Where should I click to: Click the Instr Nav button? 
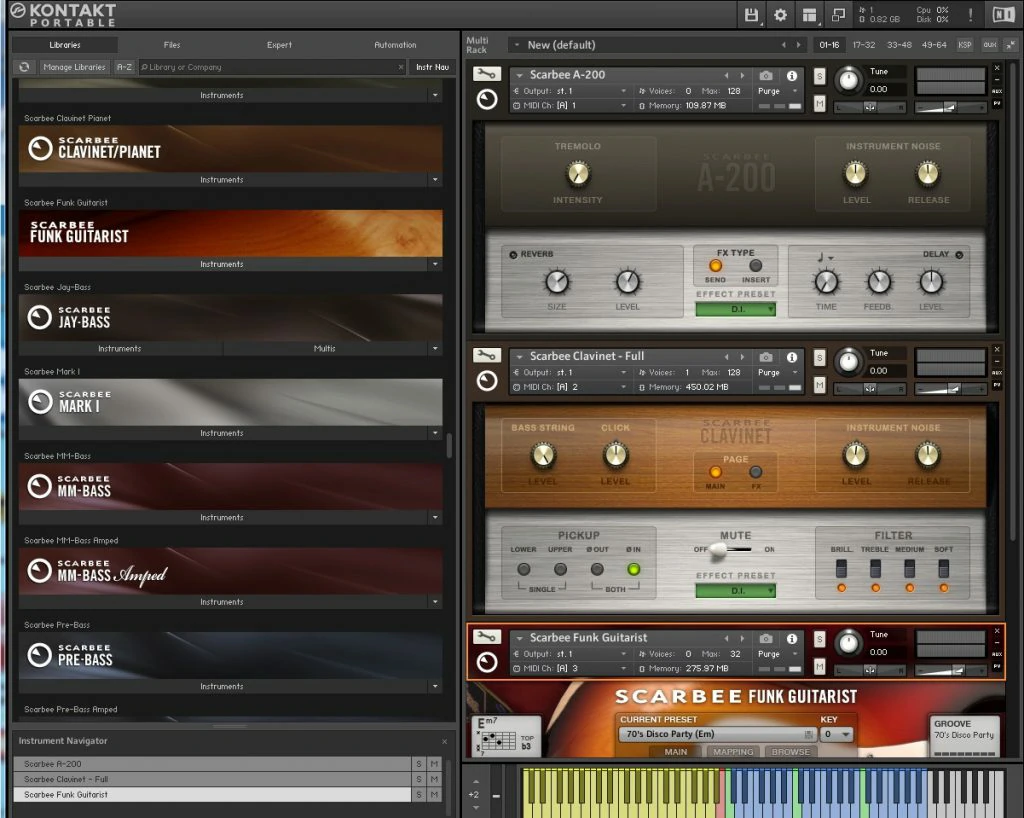432,67
